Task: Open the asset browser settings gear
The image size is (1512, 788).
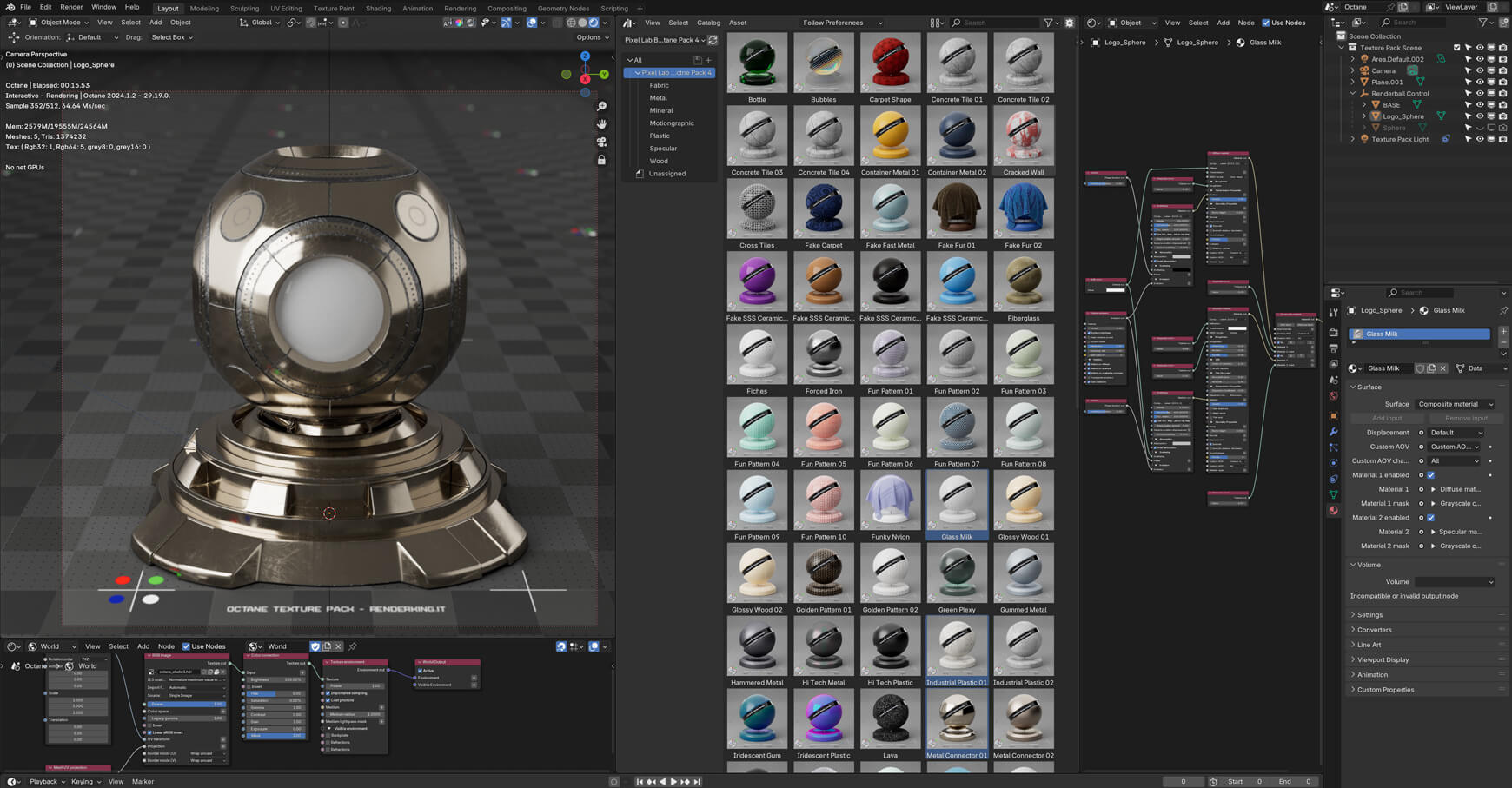Action: click(1070, 23)
